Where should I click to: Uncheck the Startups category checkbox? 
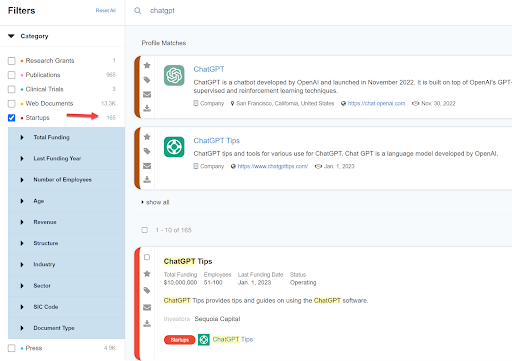tap(12, 118)
